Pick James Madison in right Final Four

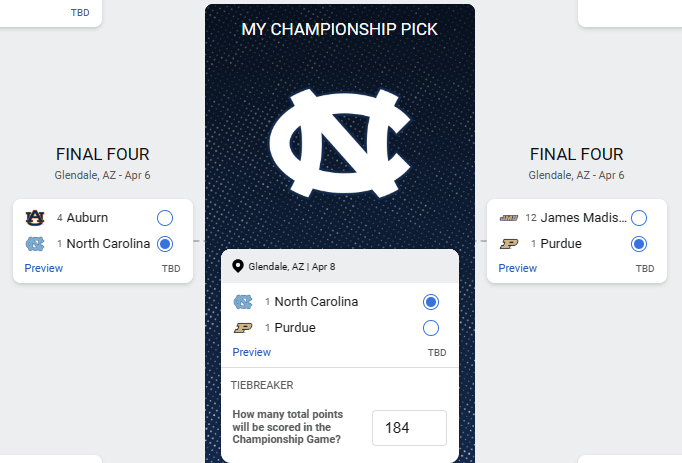pos(639,218)
